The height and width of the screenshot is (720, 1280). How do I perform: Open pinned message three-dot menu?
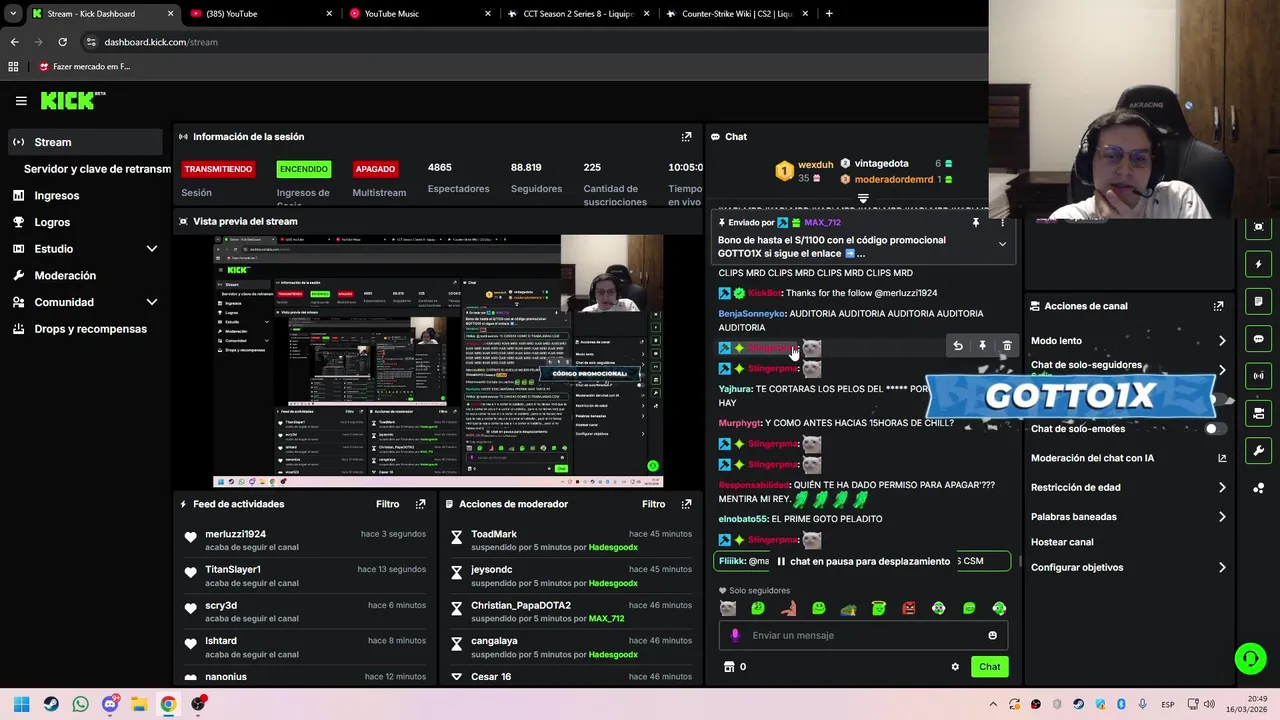[1002, 223]
